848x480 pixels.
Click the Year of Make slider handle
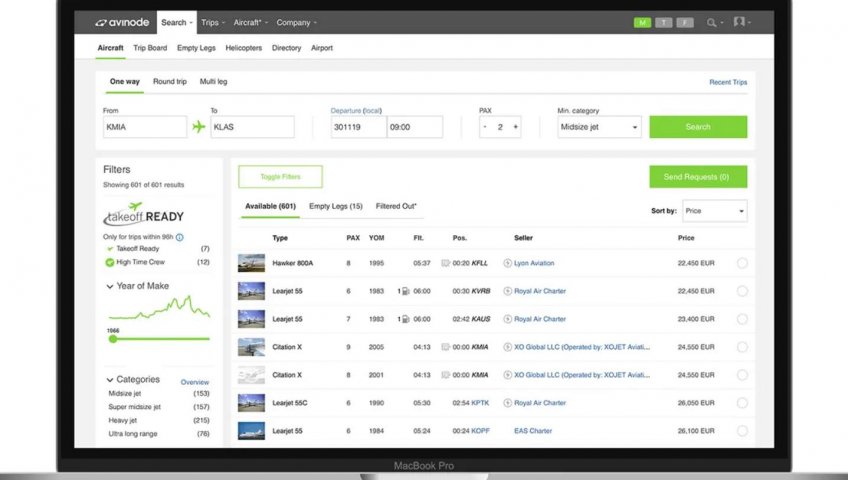coord(112,339)
